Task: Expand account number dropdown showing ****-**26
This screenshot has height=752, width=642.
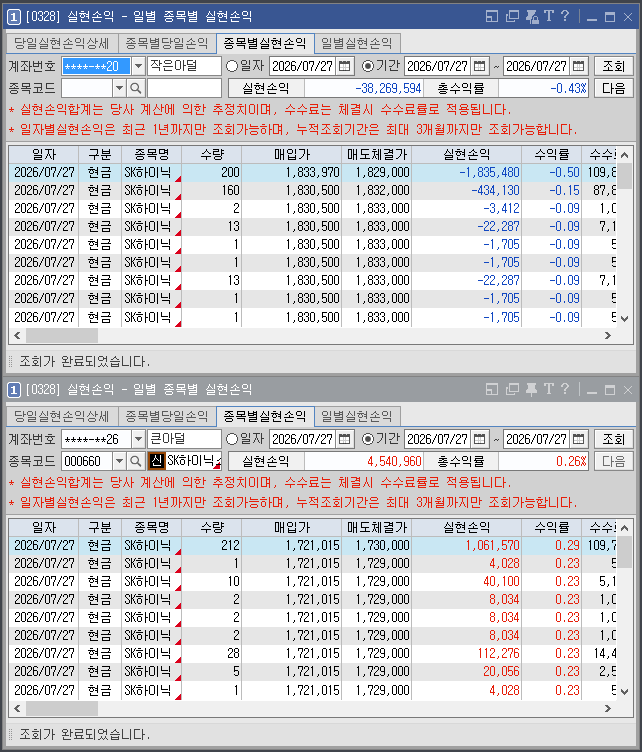Action: pyautogui.click(x=138, y=439)
